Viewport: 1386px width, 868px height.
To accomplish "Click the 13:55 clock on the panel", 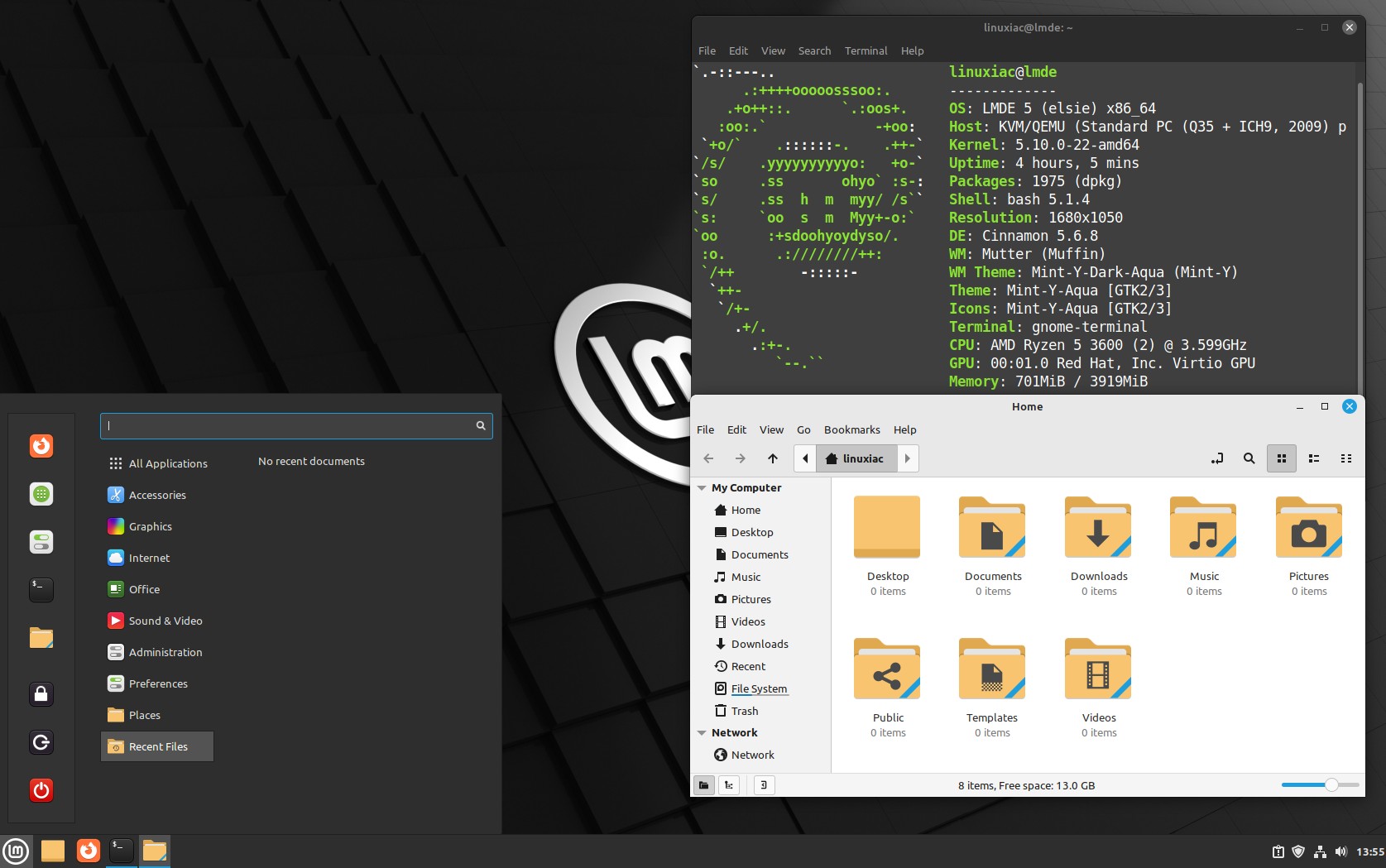I will pyautogui.click(x=1370, y=851).
